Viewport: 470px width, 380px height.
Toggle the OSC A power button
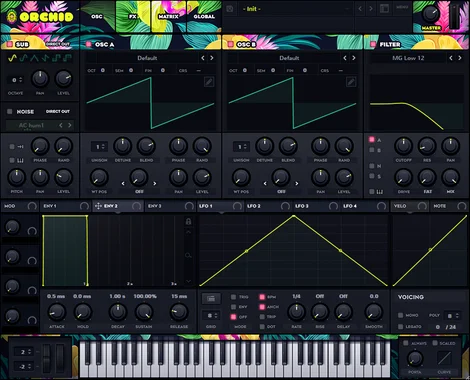point(89,44)
